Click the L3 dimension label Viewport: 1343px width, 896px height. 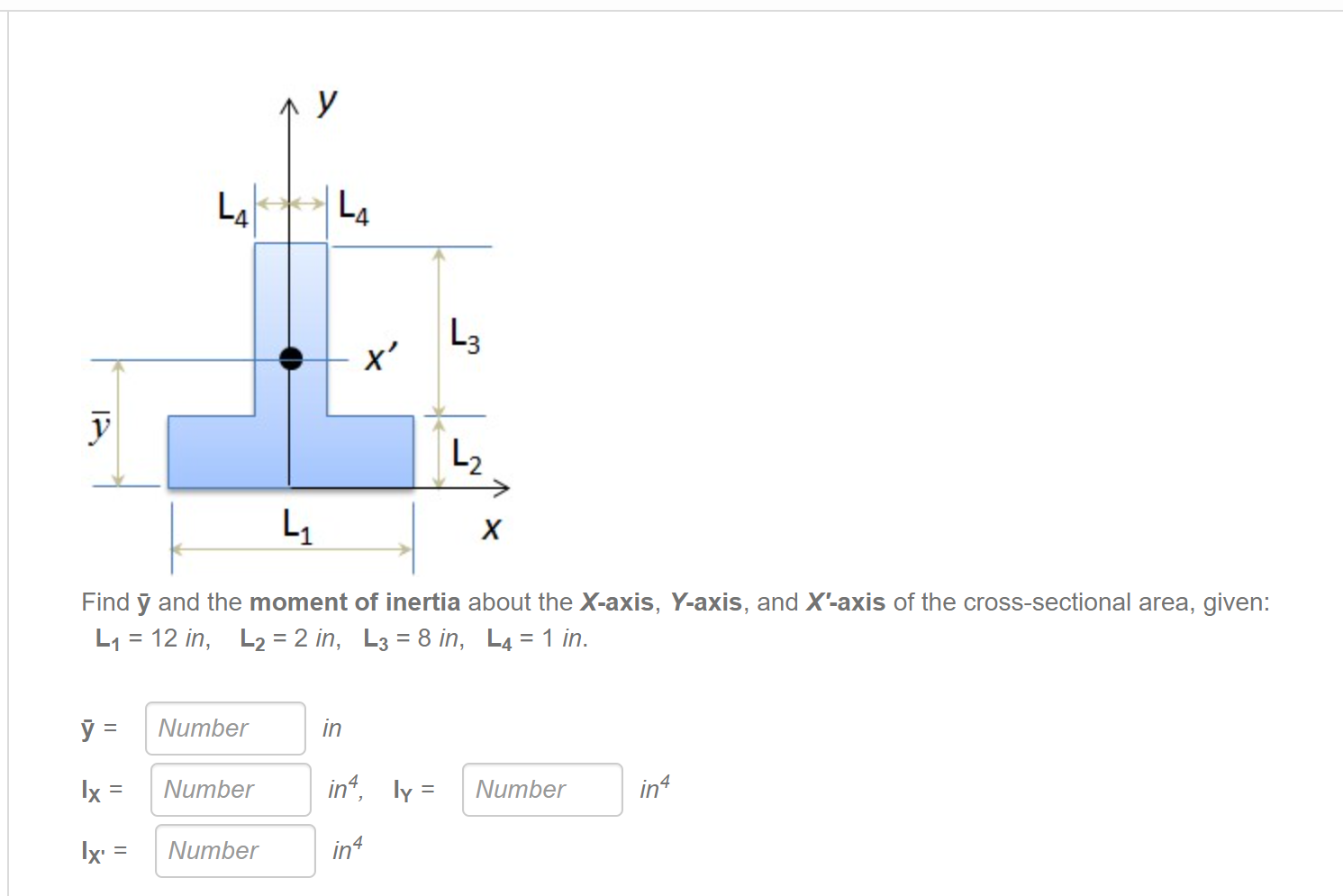[466, 335]
